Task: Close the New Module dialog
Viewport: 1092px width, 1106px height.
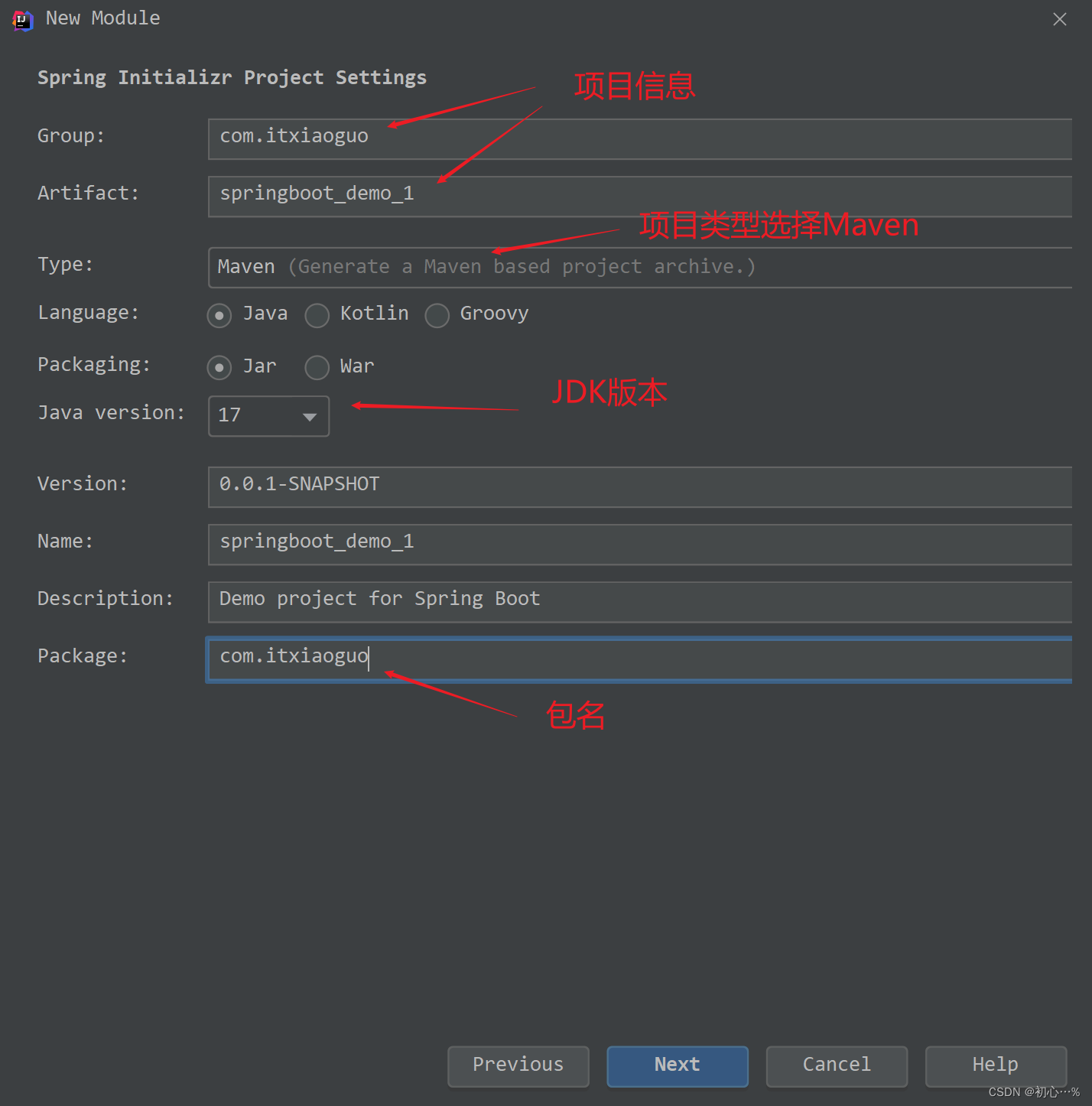Action: pos(1059,19)
